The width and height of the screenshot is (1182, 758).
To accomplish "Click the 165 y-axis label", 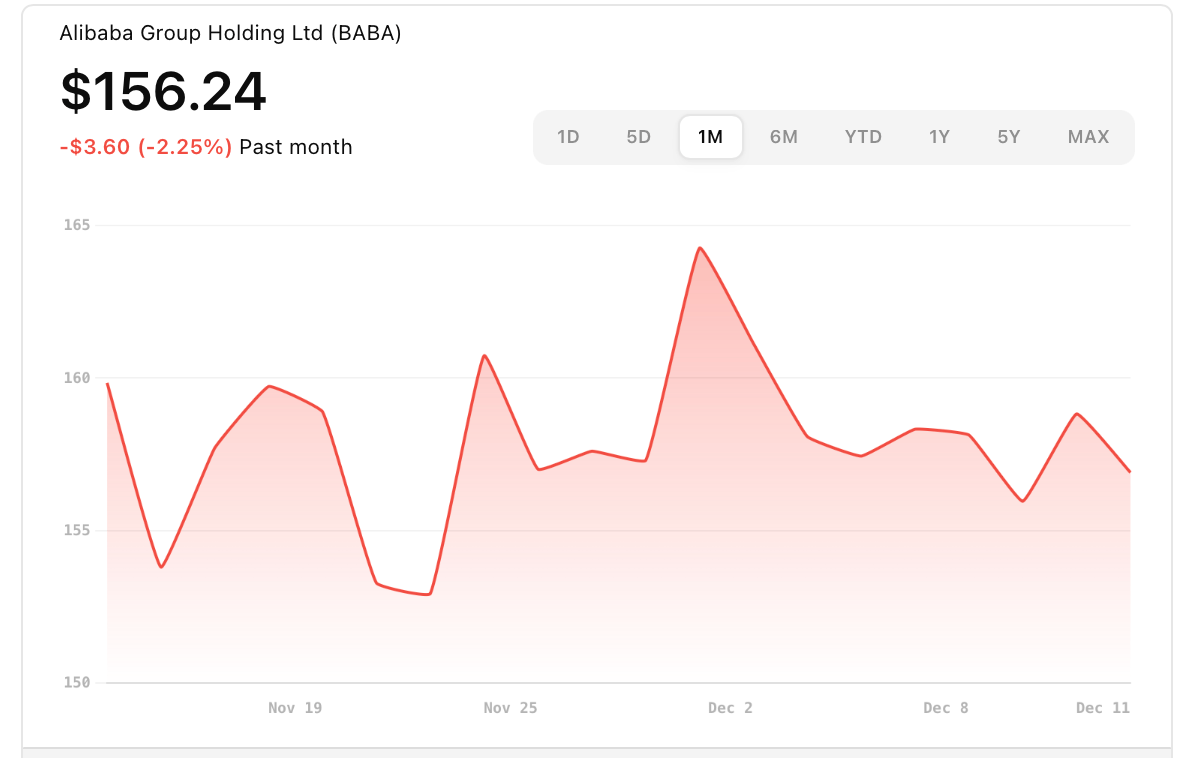I will [77, 225].
